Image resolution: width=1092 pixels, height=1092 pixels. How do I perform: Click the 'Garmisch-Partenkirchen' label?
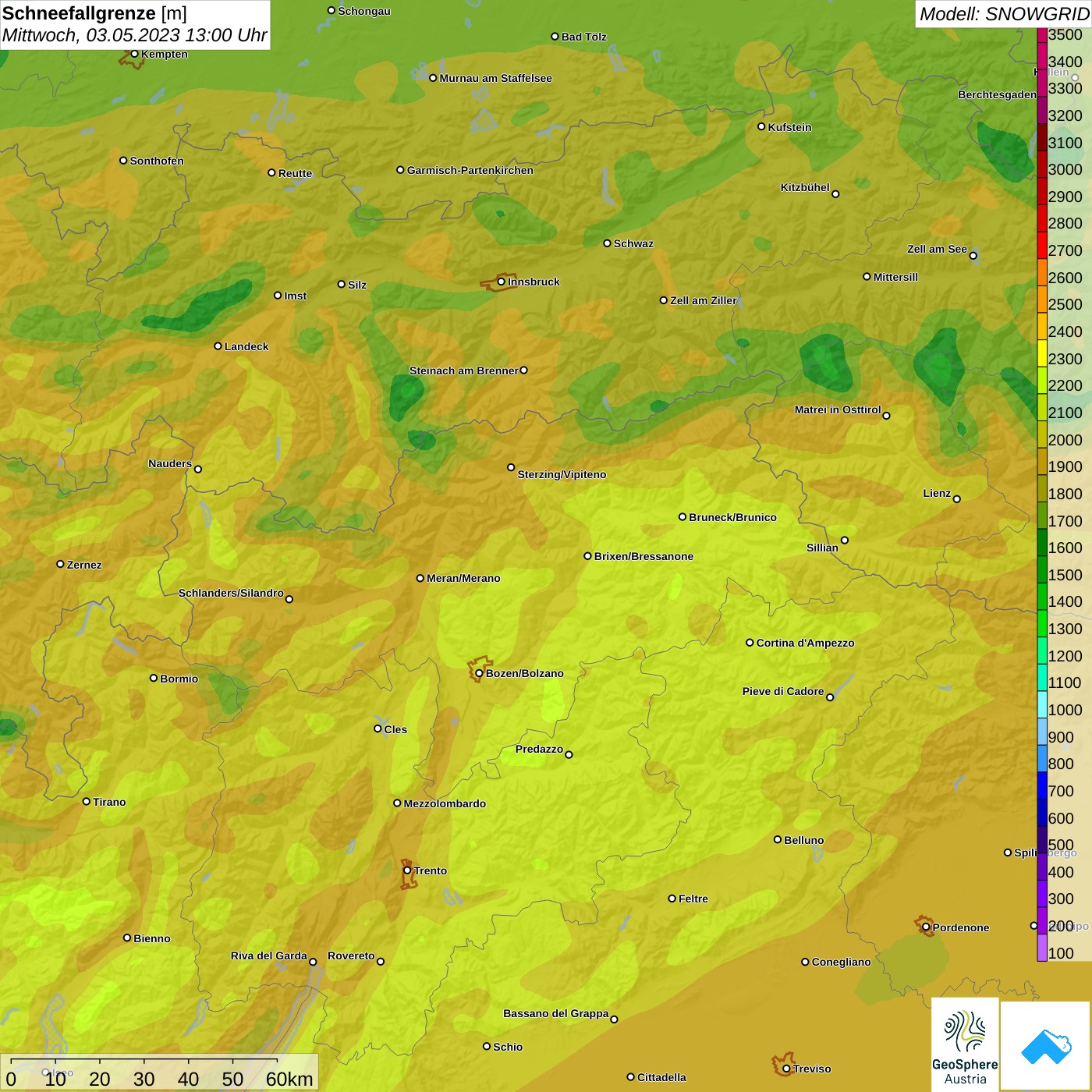[470, 170]
